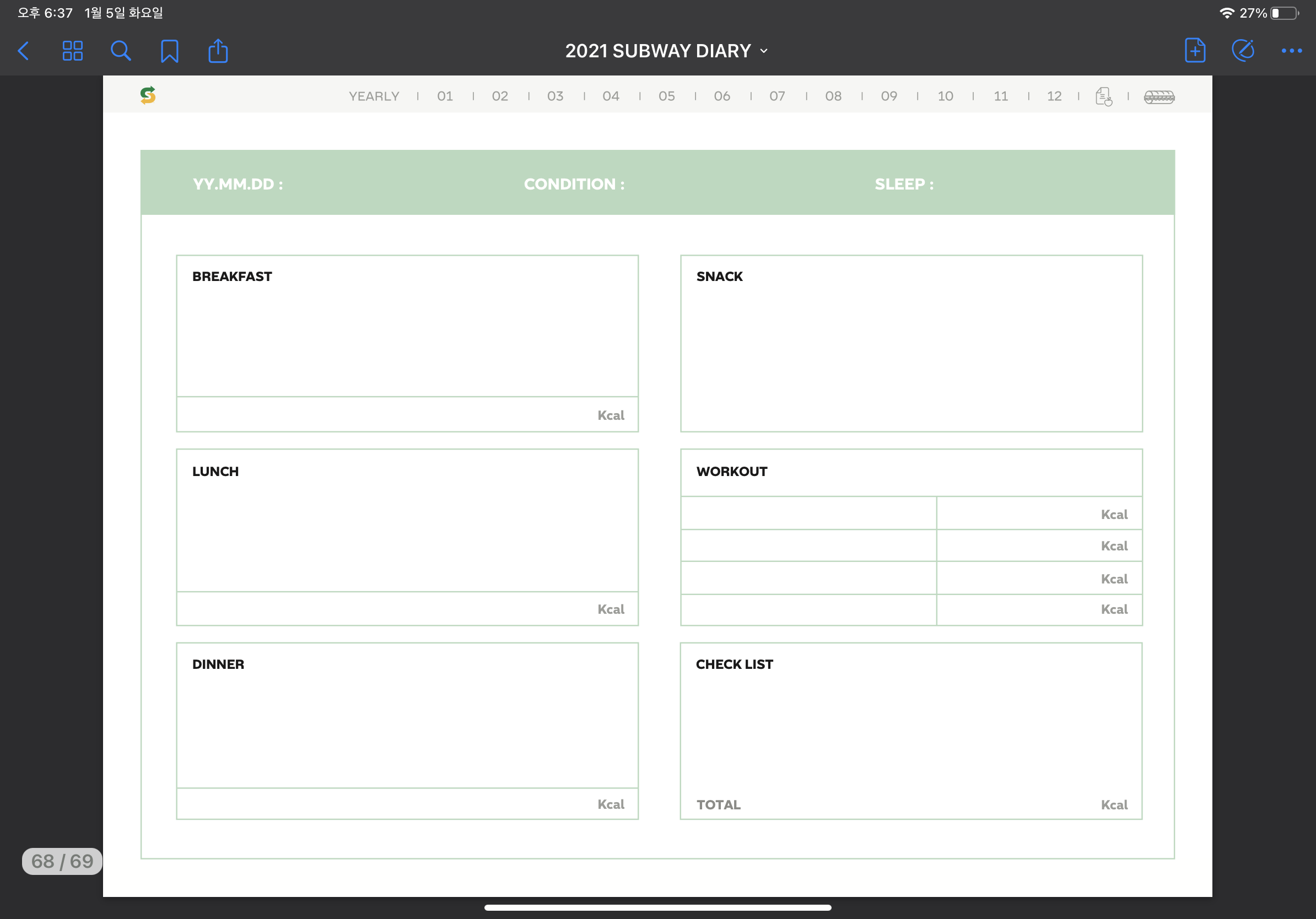Expand the 2021 SUBWAY DIARY title dropdown
The height and width of the screenshot is (919, 1316).
click(x=666, y=51)
